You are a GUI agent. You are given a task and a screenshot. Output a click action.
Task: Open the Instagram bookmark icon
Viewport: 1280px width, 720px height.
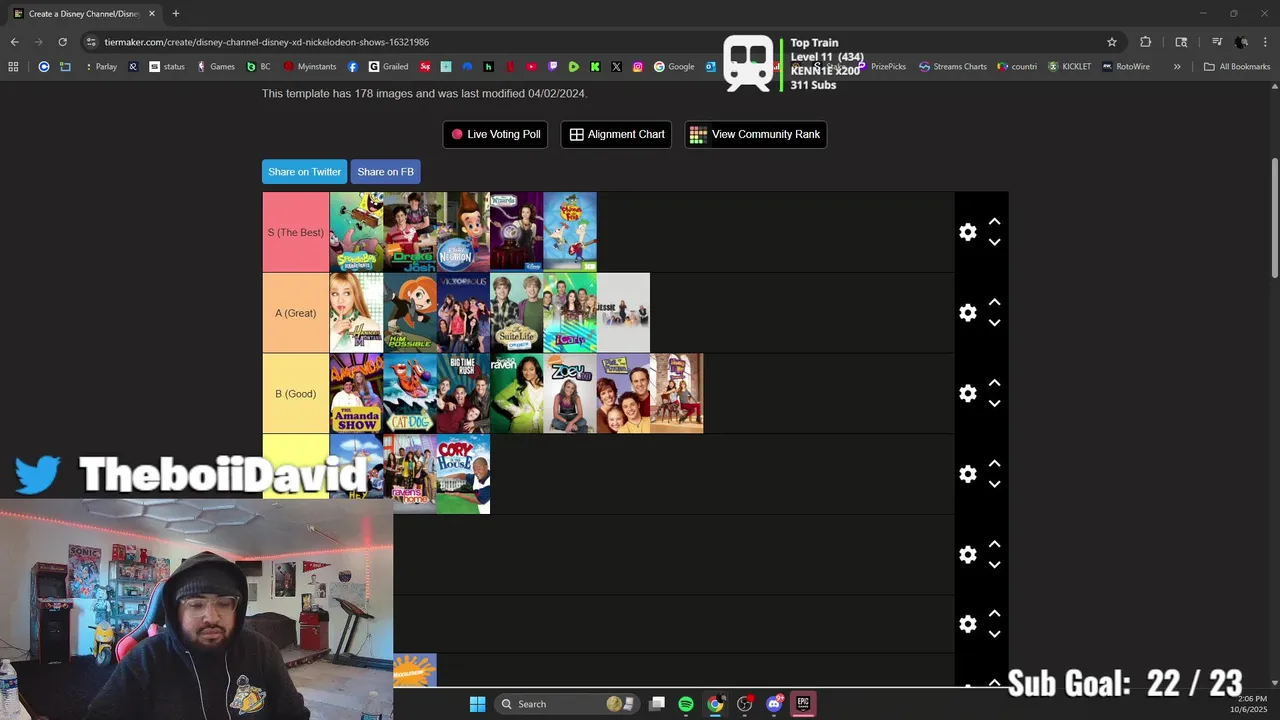click(638, 67)
